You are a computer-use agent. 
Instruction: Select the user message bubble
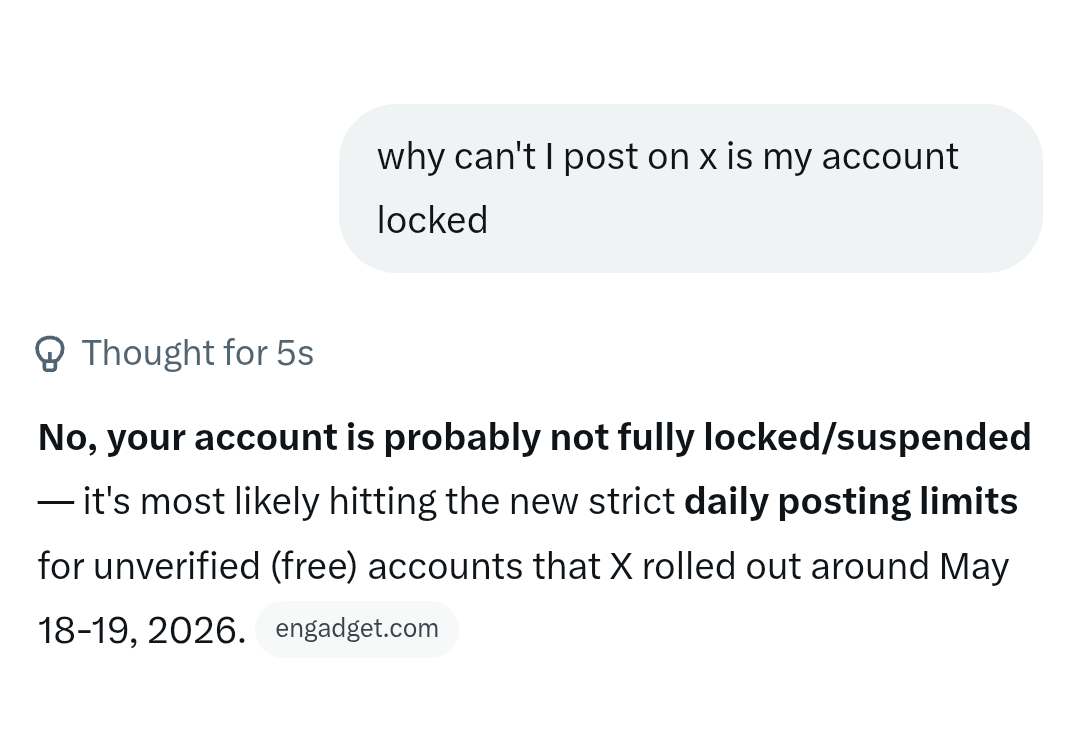click(691, 189)
